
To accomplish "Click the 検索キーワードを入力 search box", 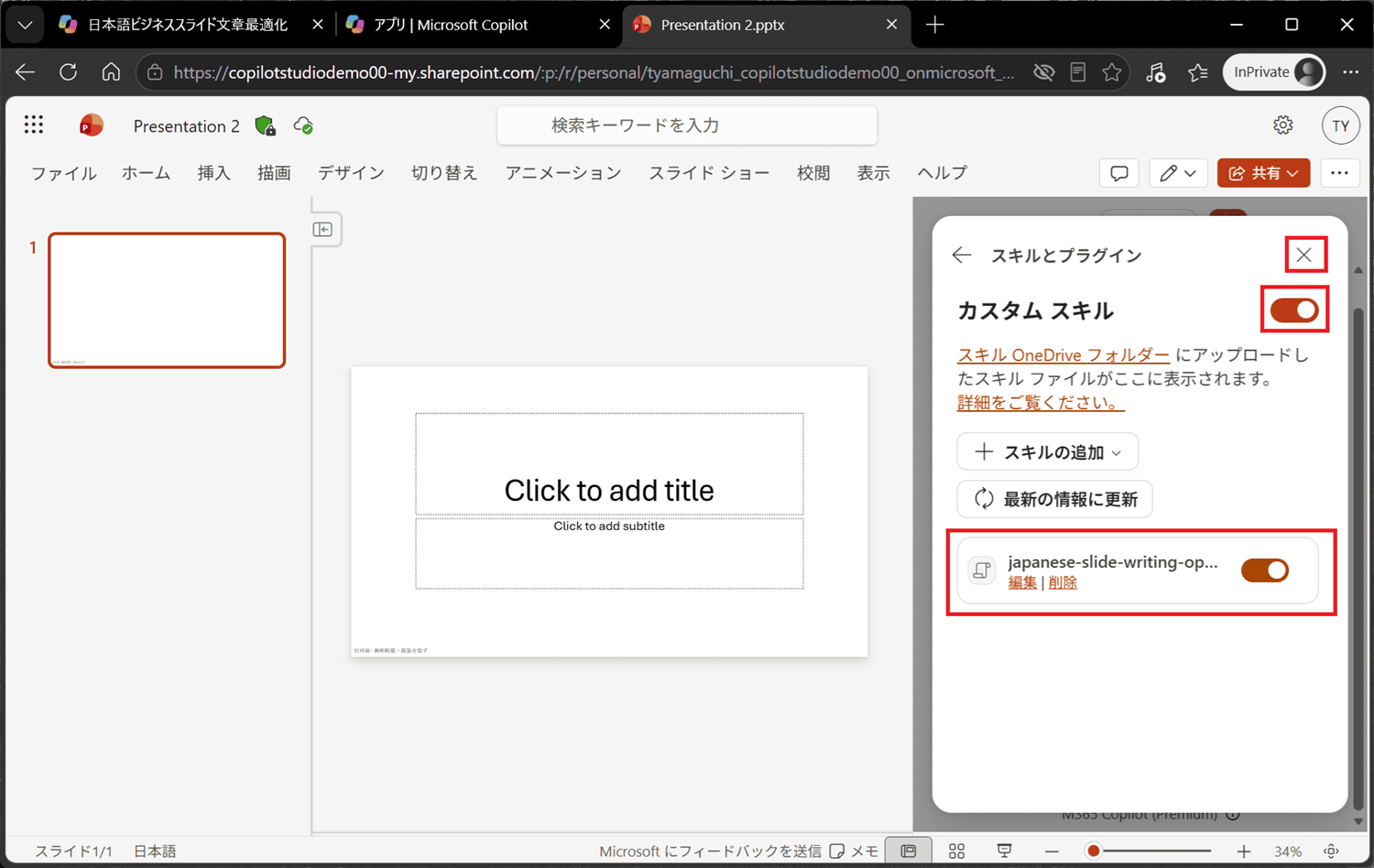I will point(687,125).
